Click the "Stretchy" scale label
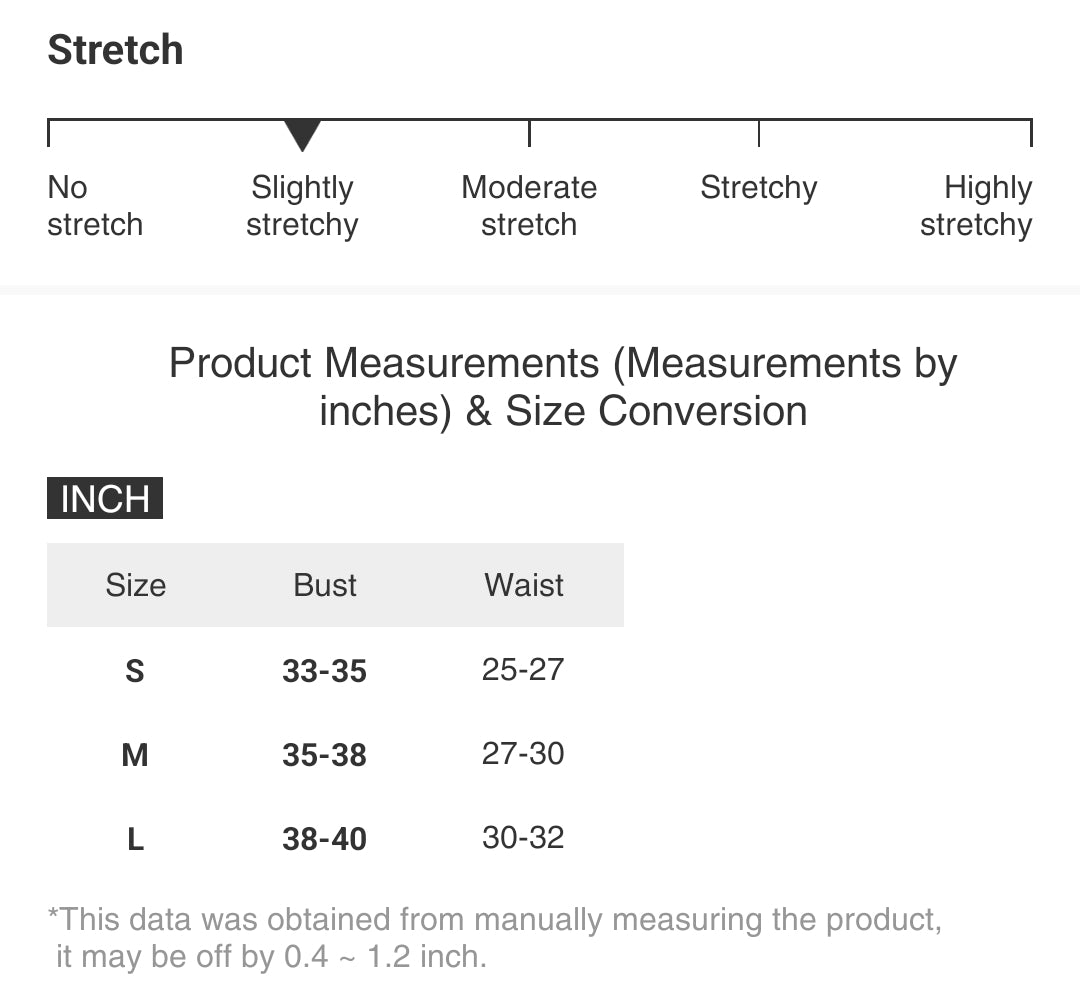 pos(759,188)
